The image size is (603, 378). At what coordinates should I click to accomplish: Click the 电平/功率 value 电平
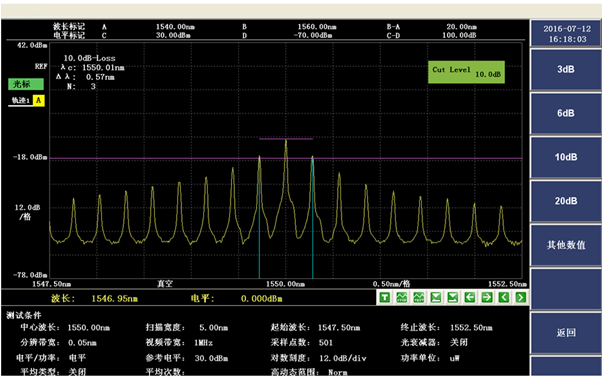[77, 358]
